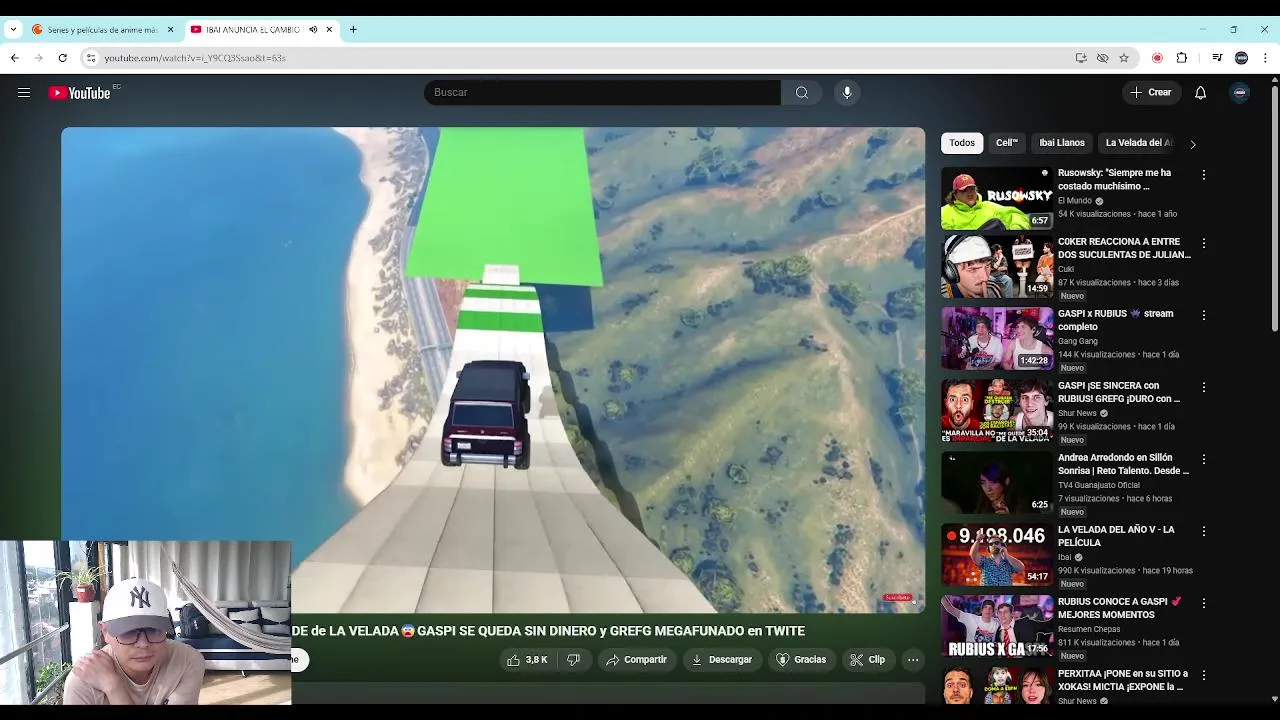Open options for LA VELADA DEL AÑO V
Viewport: 1280px width, 720px height.
tap(1204, 531)
